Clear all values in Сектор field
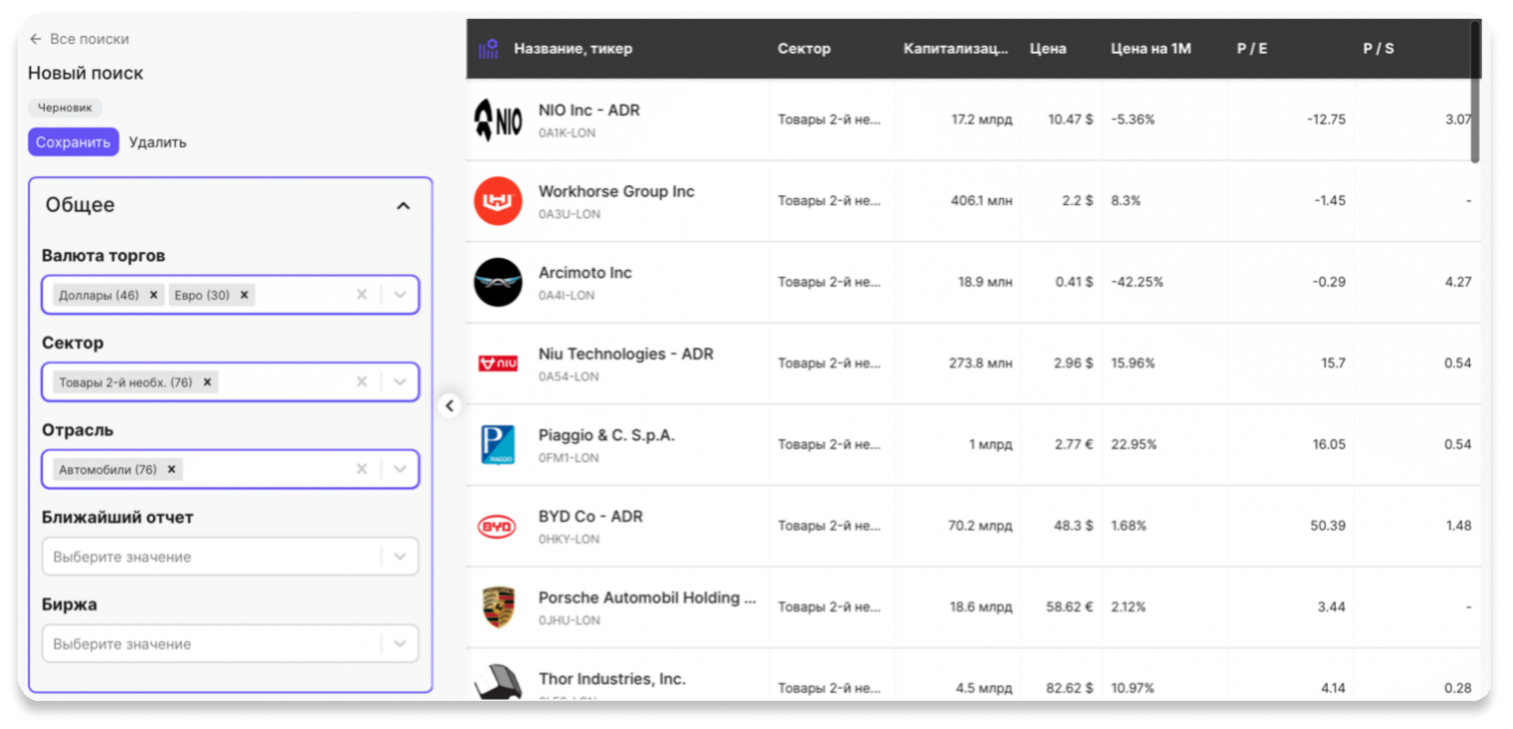 coord(362,382)
